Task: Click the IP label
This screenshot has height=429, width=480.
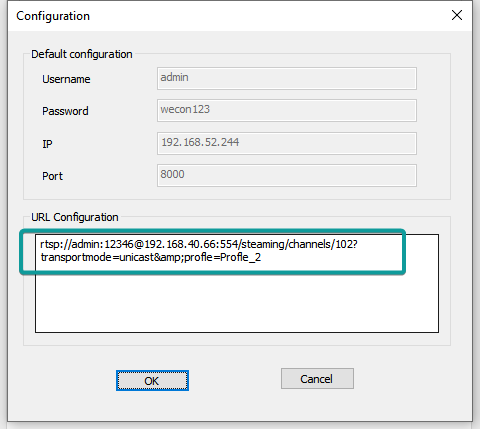Action: pos(47,144)
